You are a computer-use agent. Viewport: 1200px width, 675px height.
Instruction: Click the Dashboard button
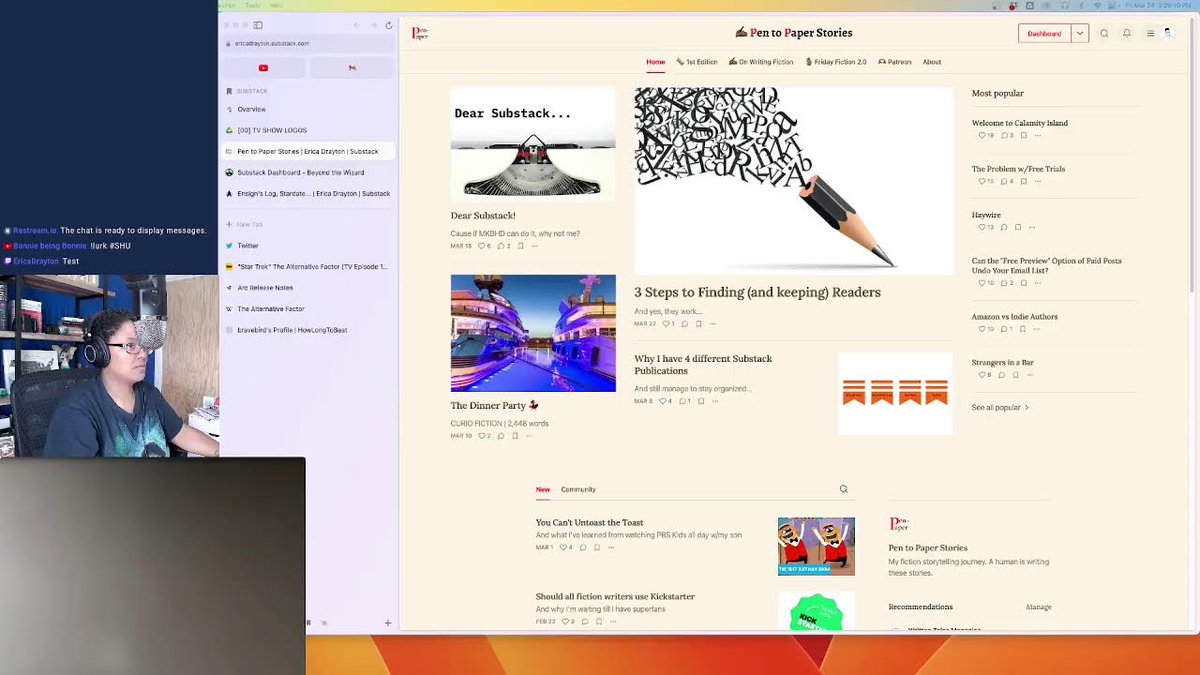point(1042,32)
